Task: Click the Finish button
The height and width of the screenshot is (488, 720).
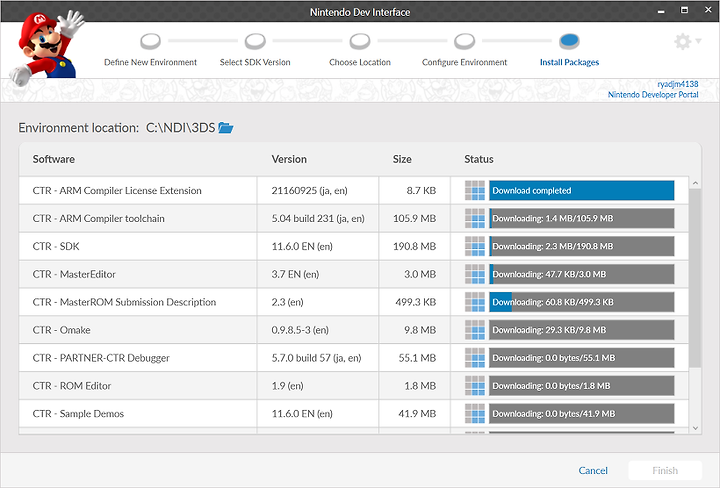Action: (x=665, y=471)
